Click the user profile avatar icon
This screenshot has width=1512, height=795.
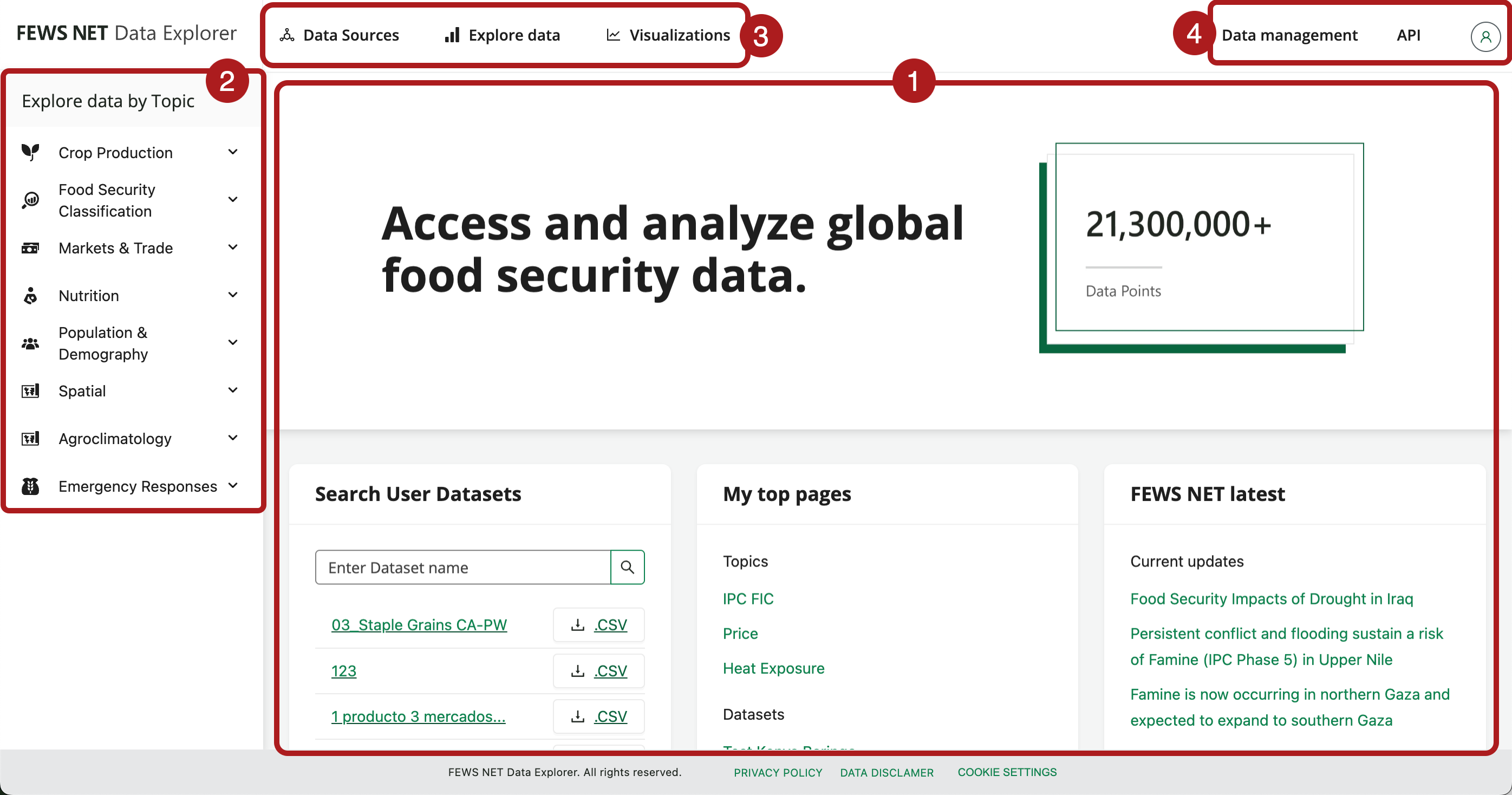(x=1485, y=36)
